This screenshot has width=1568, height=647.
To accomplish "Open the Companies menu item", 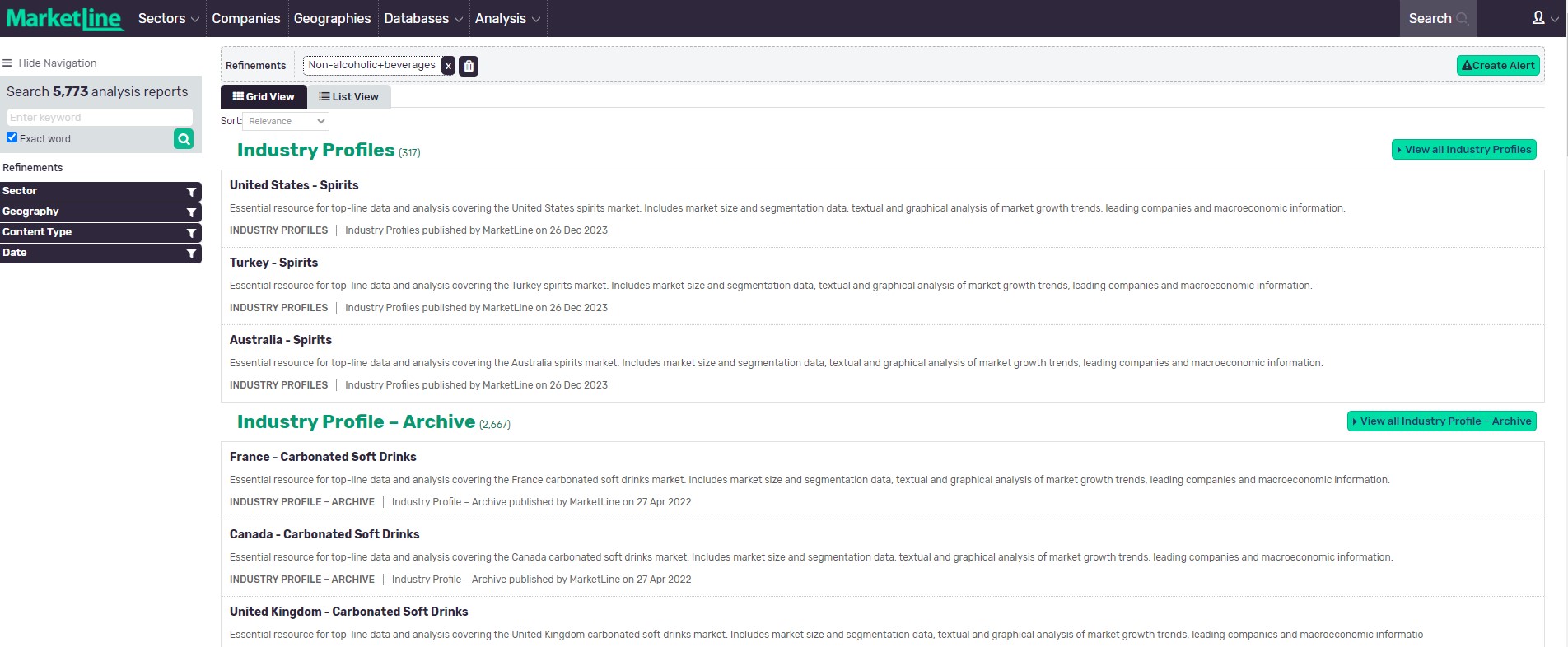I will (245, 18).
